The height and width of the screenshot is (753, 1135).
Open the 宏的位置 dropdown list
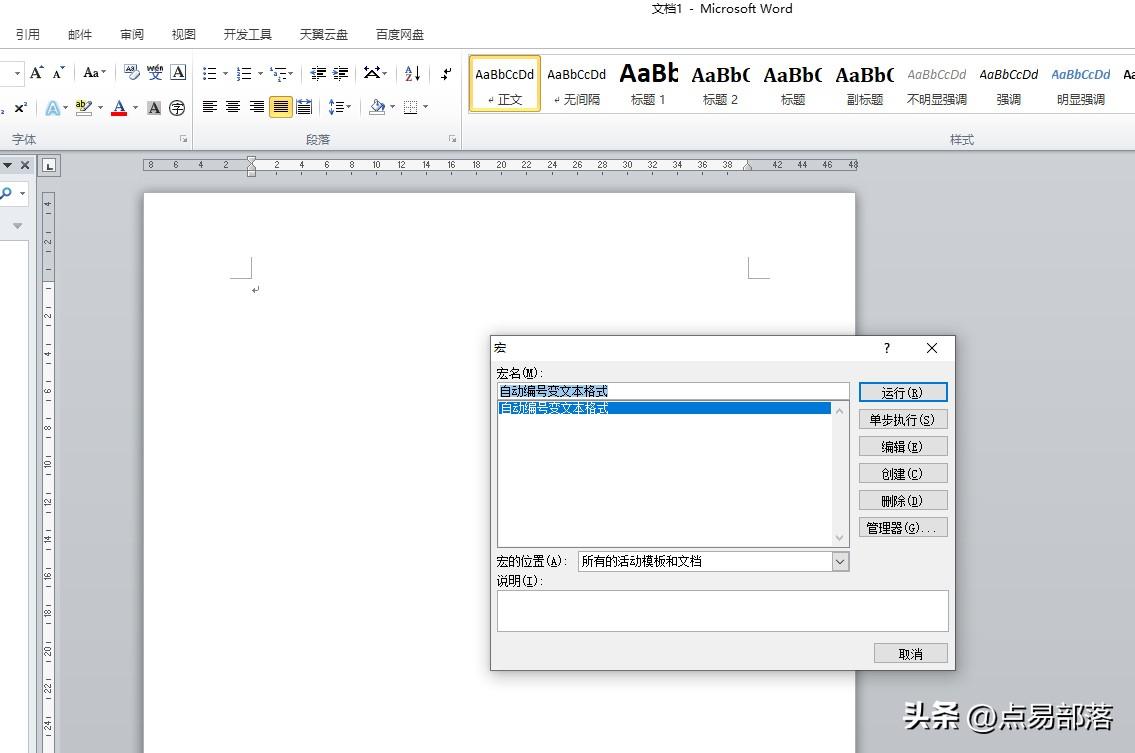[x=840, y=562]
